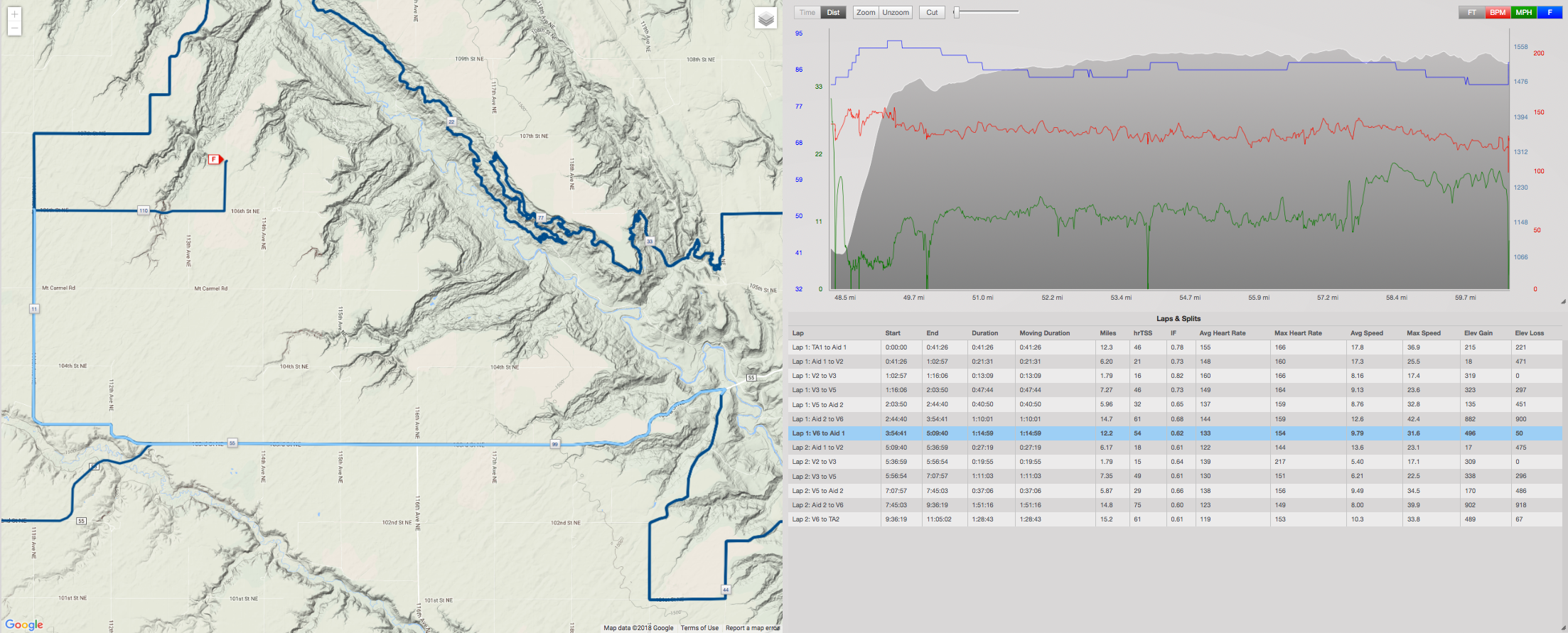Image resolution: width=1568 pixels, height=633 pixels.
Task: Report a map error link
Action: click(x=752, y=628)
